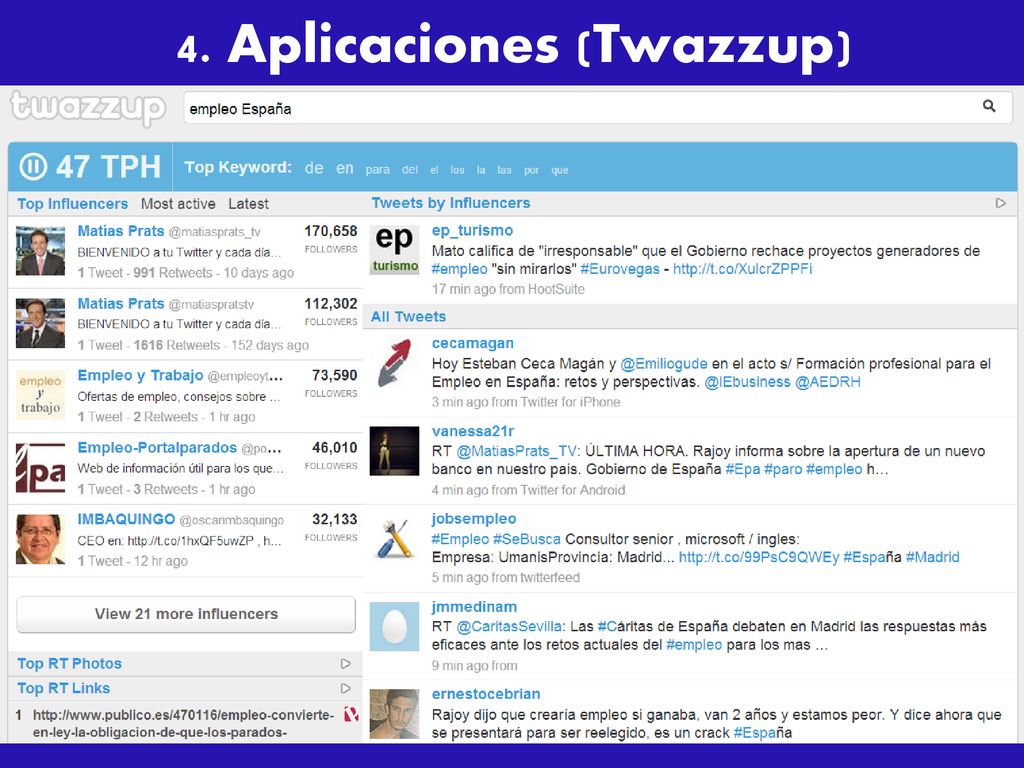Expand the Tweets by Influencers section
This screenshot has width=1024, height=768.
[x=1000, y=203]
